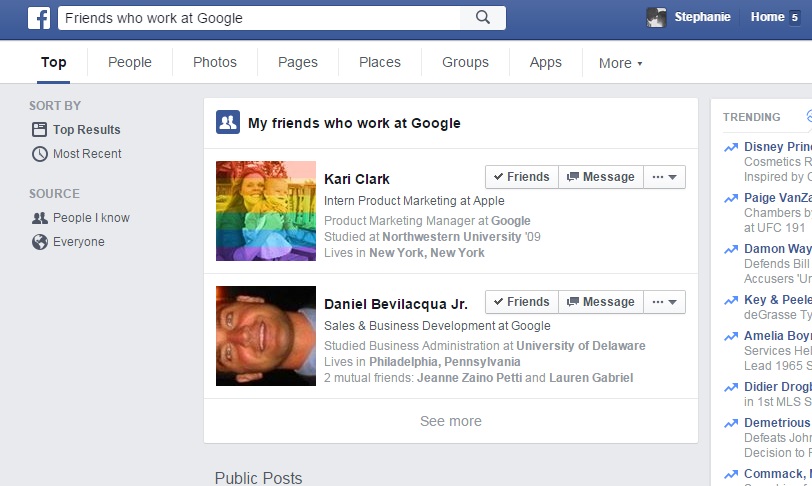The image size is (812, 486).
Task: Click See more friends link
Action: pos(450,421)
